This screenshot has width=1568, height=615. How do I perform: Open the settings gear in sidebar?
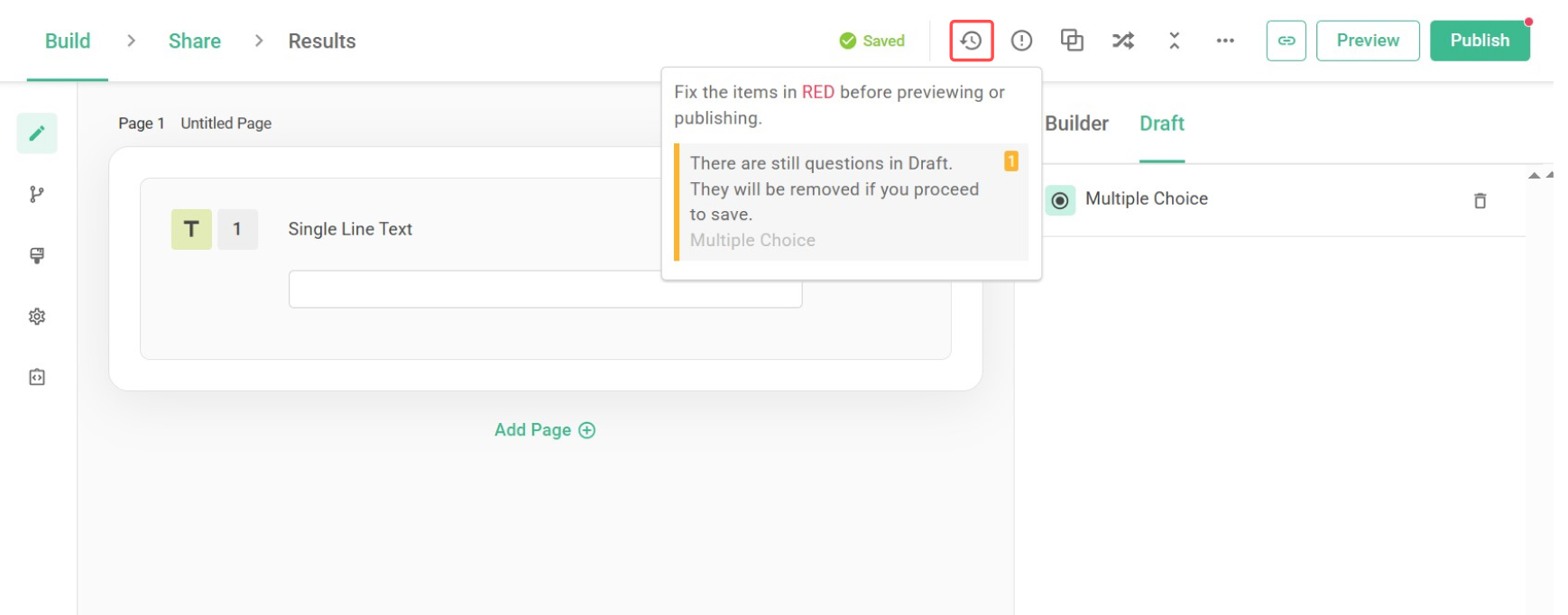[x=37, y=317]
